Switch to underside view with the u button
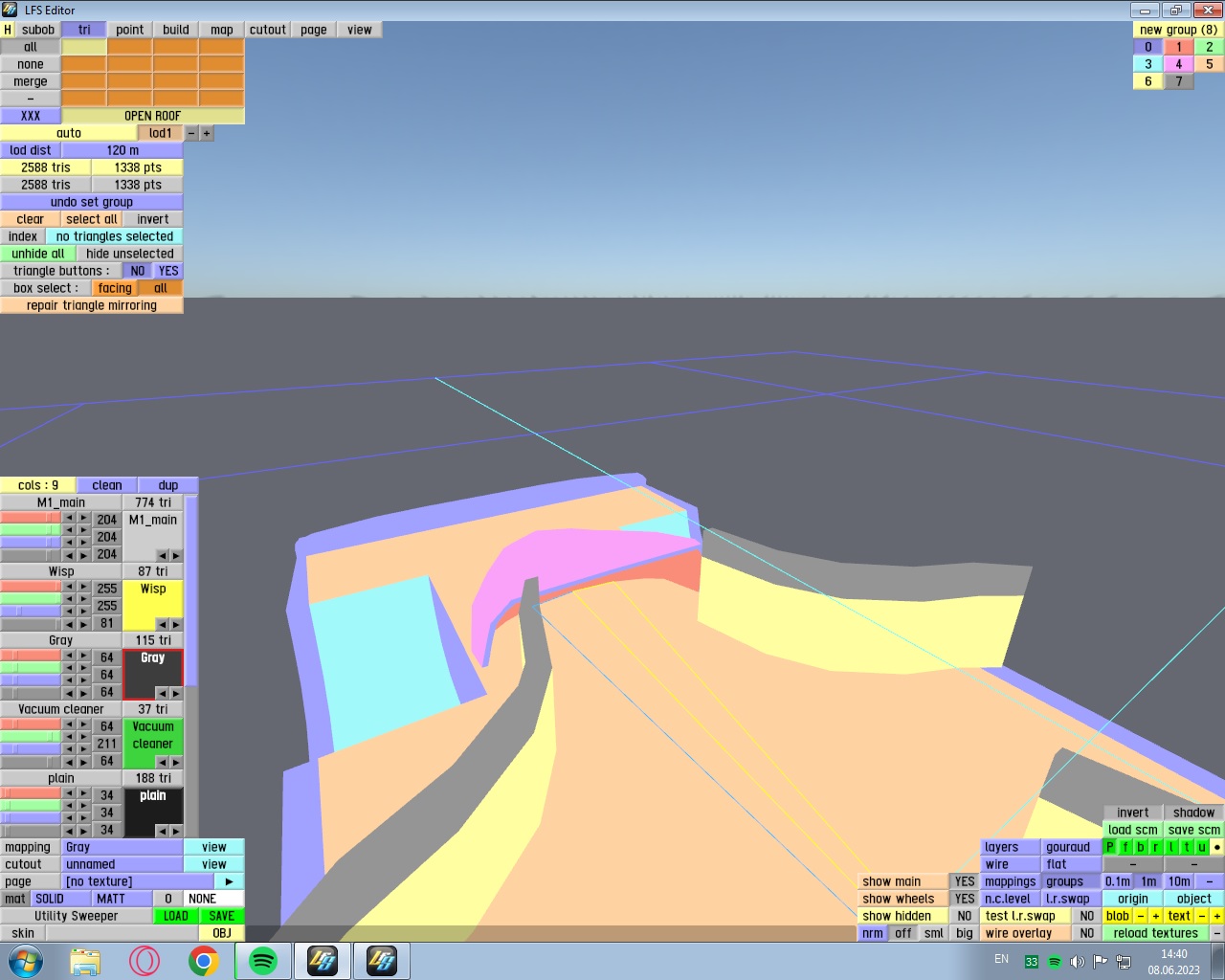The height and width of the screenshot is (980, 1225). point(1202,847)
